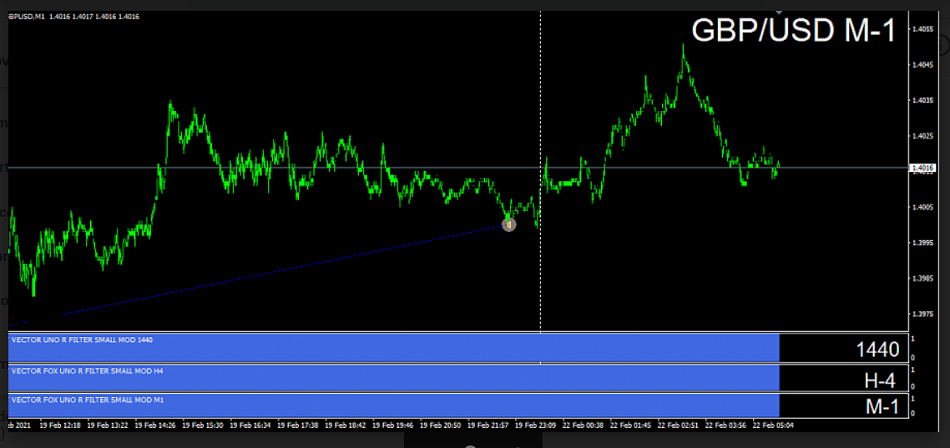This screenshot has height=448, width=950.
Task: Select the GBP/USD M-1 title label
Action: (x=793, y=31)
